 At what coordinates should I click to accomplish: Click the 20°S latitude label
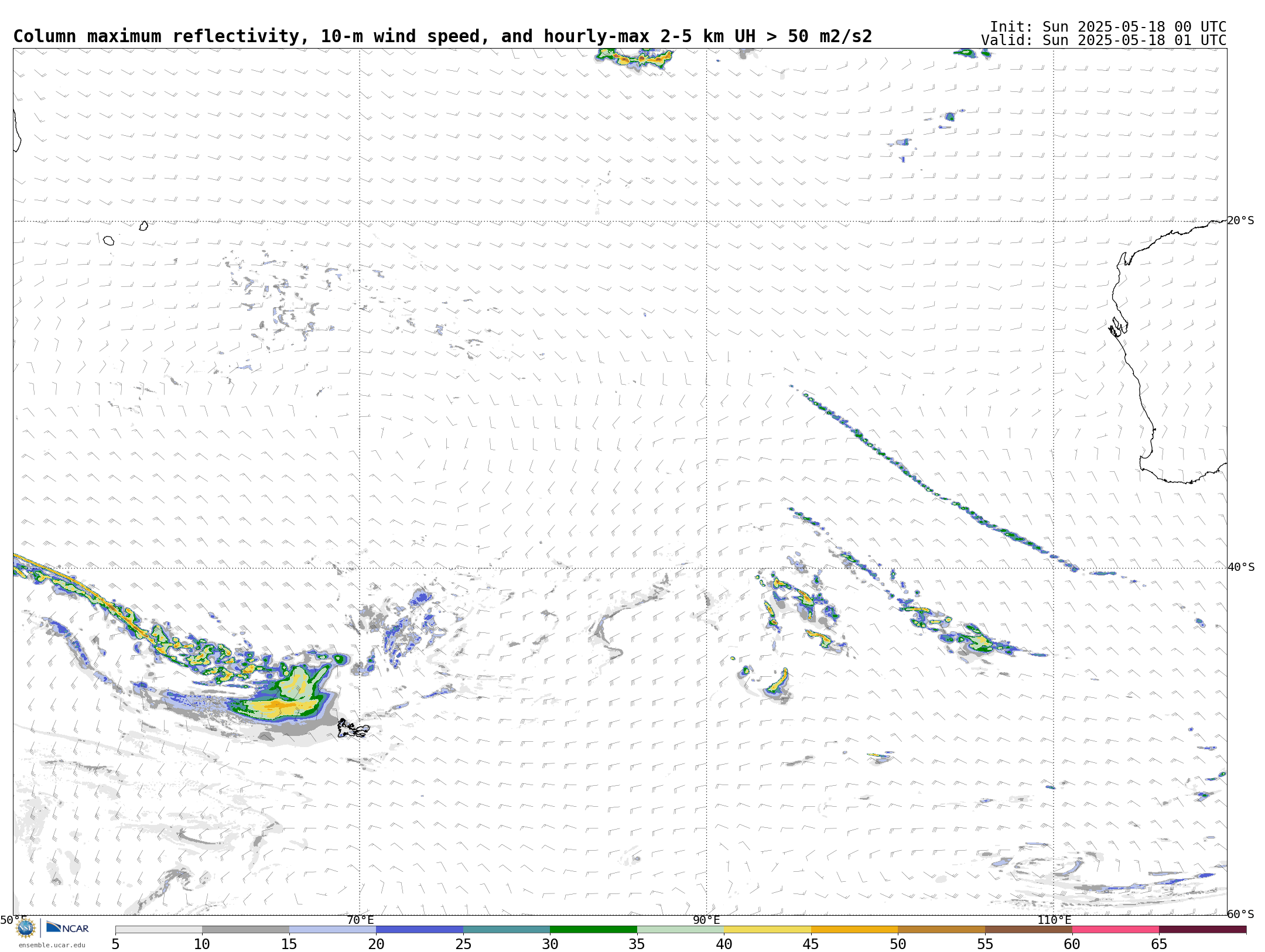coord(1240,221)
